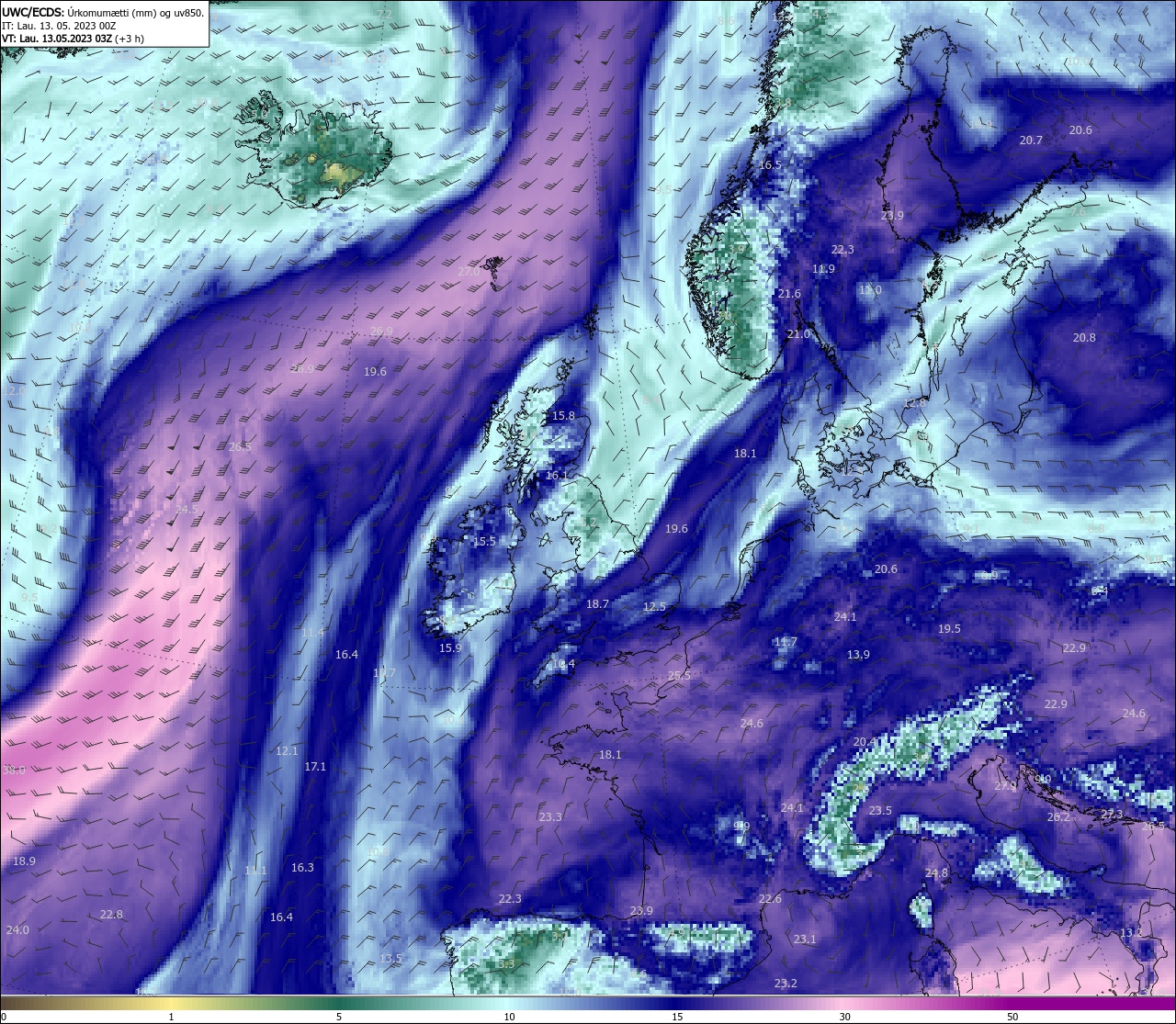Viewport: 1176px width, 1024px height.
Task: Click the 21.0 value on the map
Action: pyautogui.click(x=798, y=333)
